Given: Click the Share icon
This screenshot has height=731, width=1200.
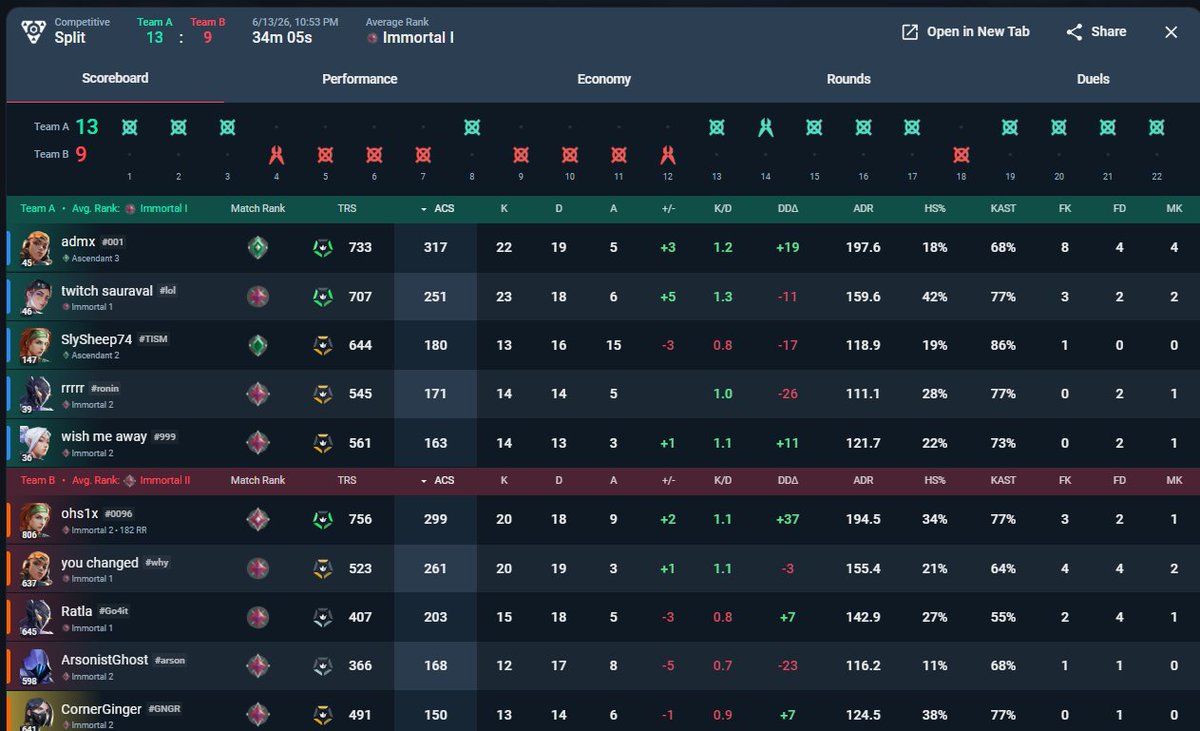Looking at the screenshot, I should tap(1074, 32).
